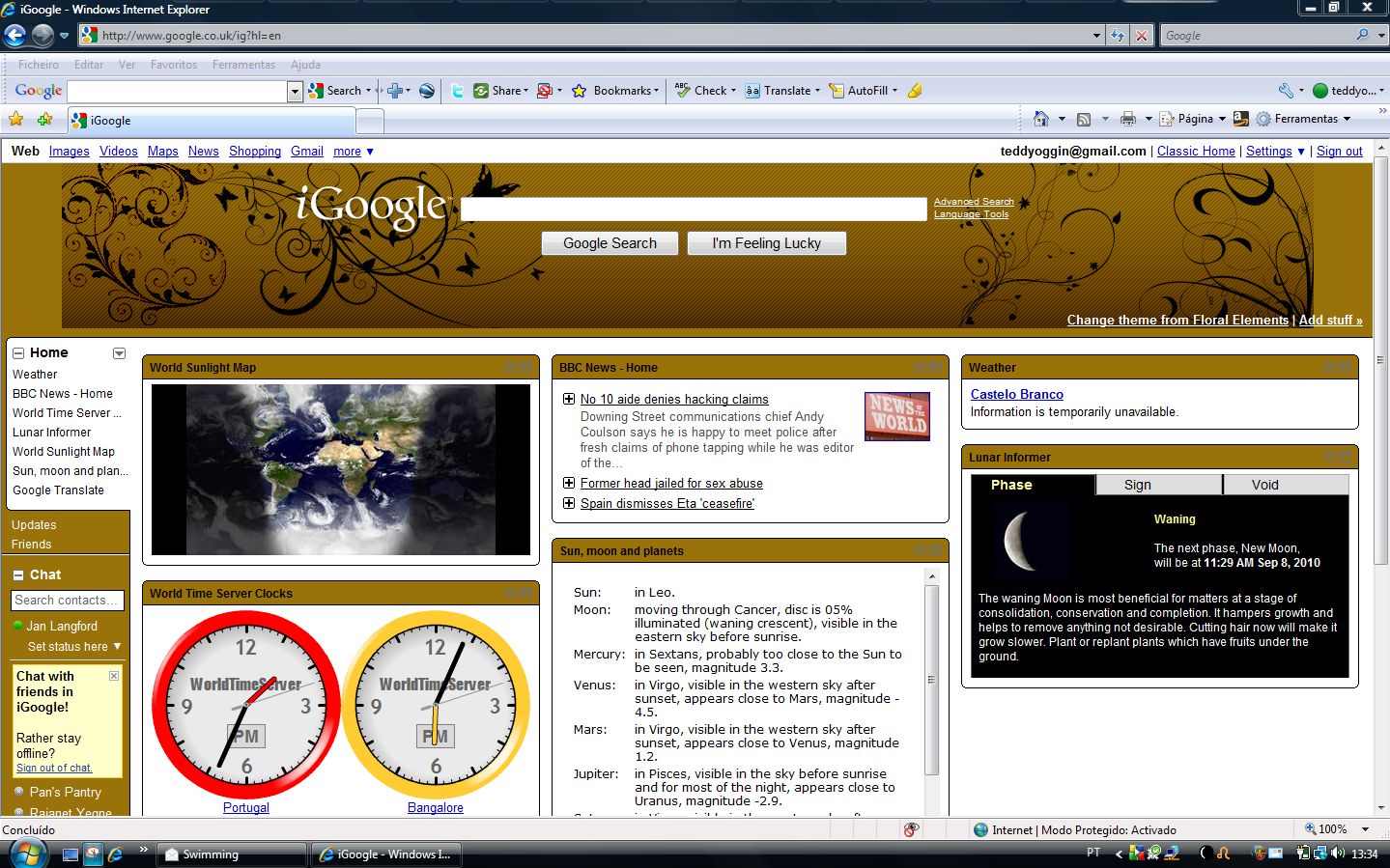Click the AutoFill icon in Google toolbar

tap(837, 91)
